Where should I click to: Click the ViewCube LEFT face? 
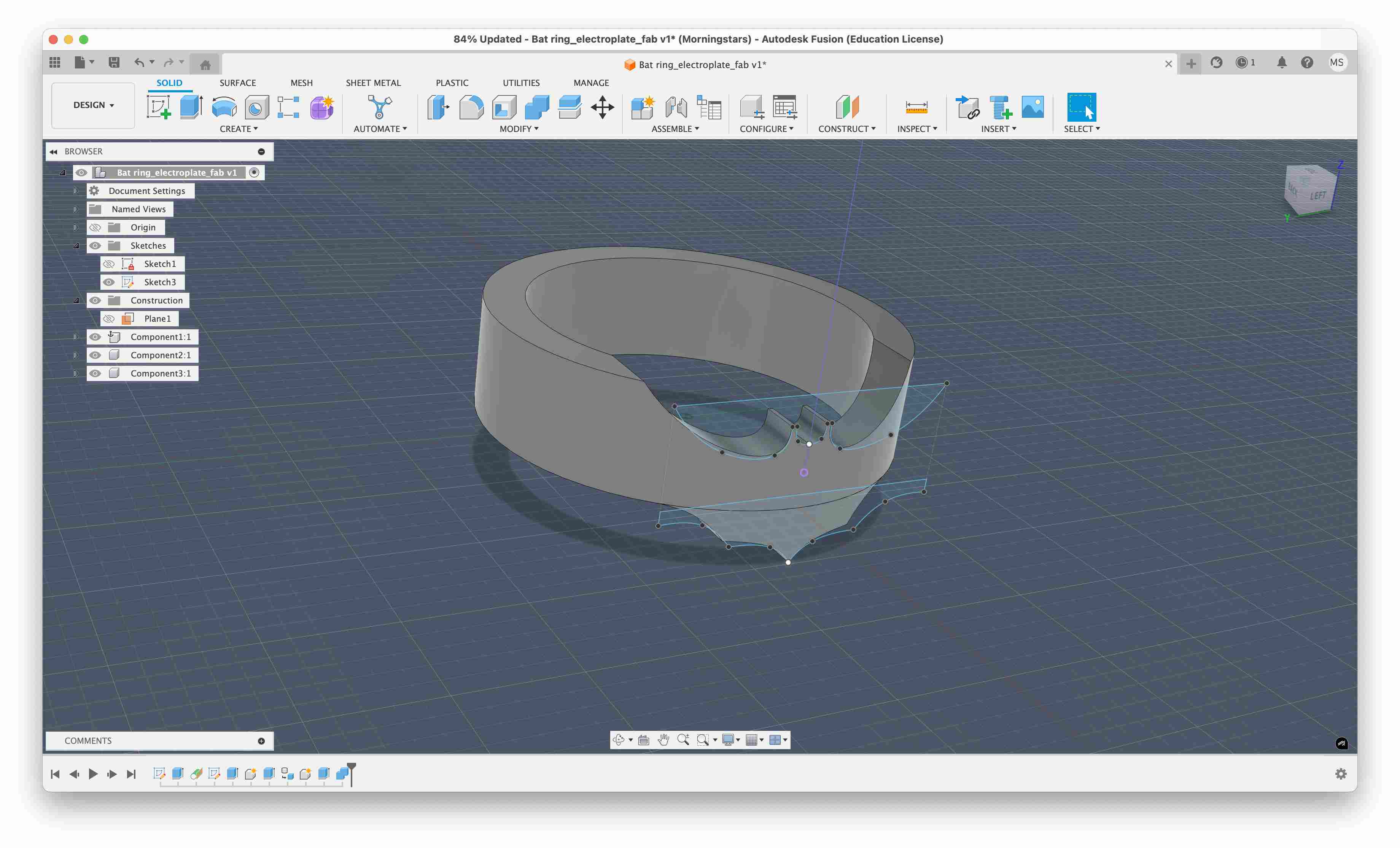tap(1317, 195)
